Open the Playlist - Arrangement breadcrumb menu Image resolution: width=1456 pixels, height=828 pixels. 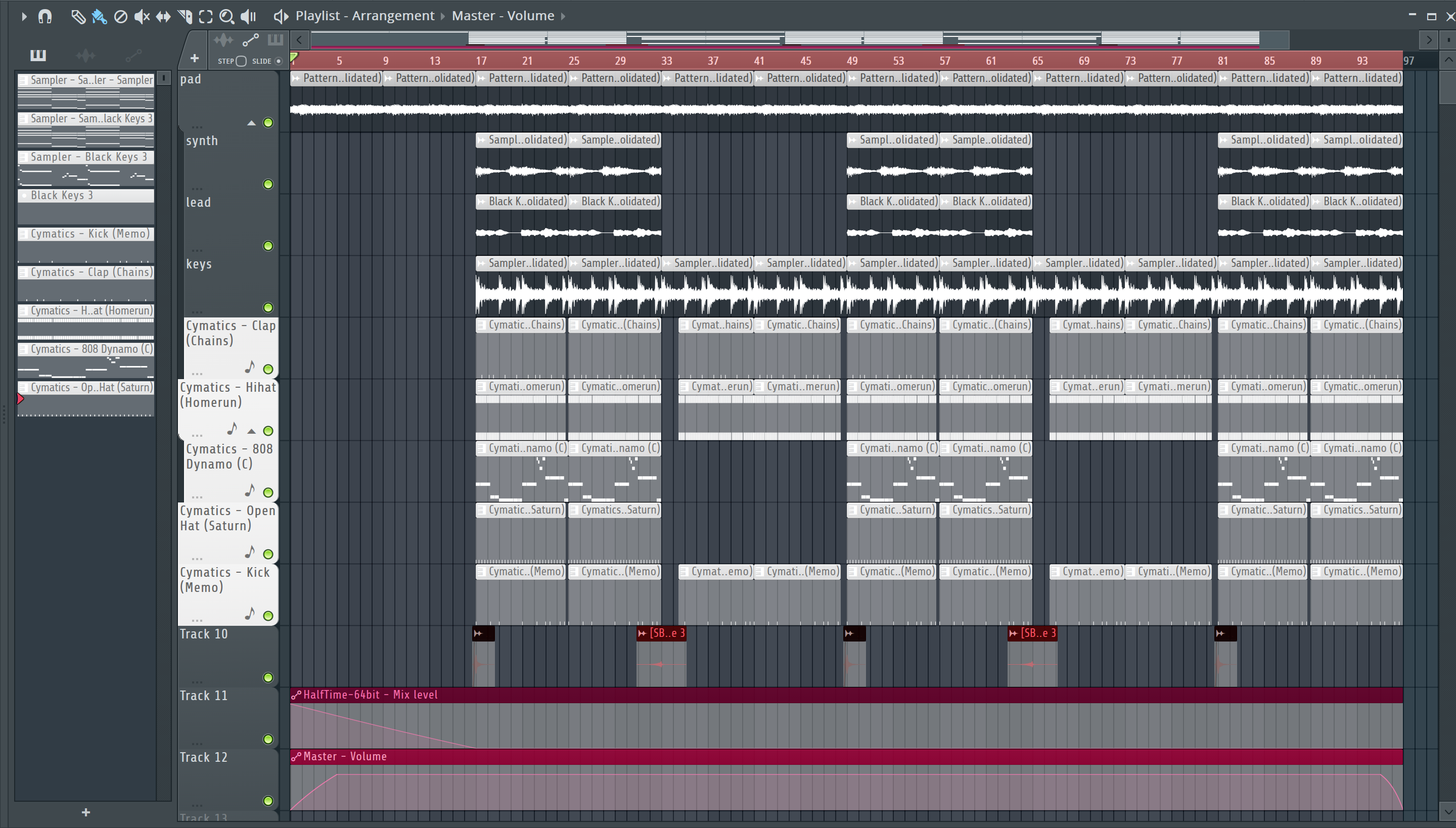tap(365, 16)
